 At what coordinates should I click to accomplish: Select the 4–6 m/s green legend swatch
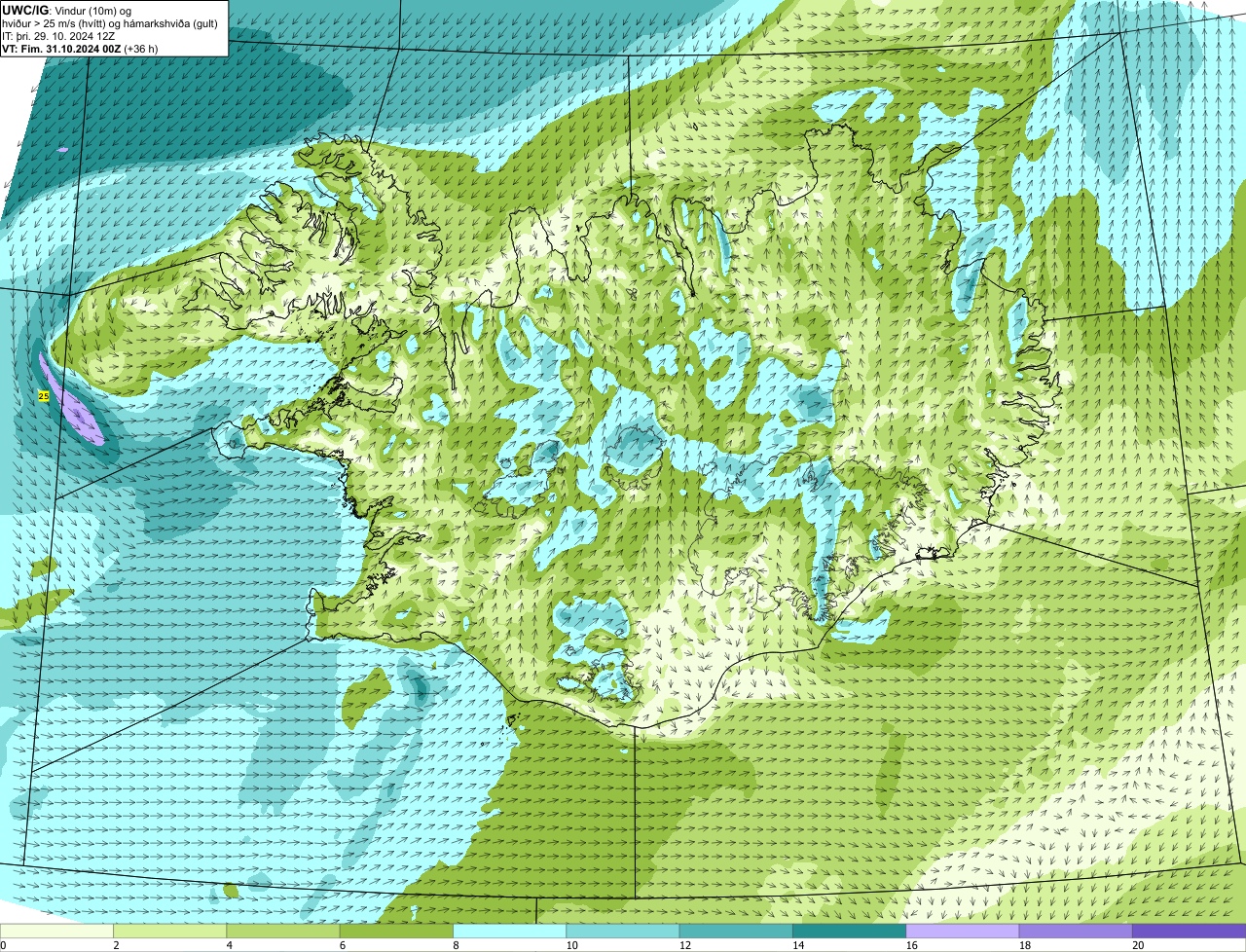[x=283, y=932]
